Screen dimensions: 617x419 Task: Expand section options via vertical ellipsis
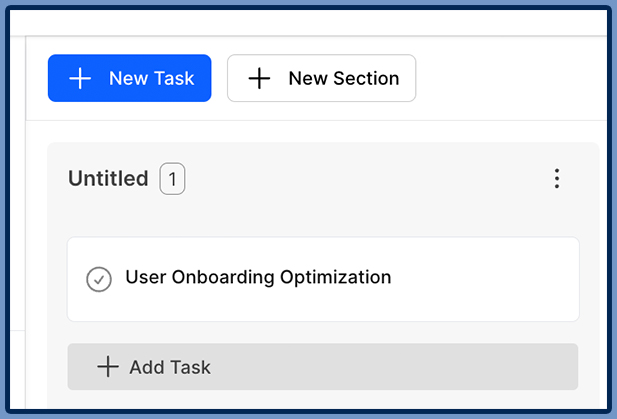click(x=557, y=179)
